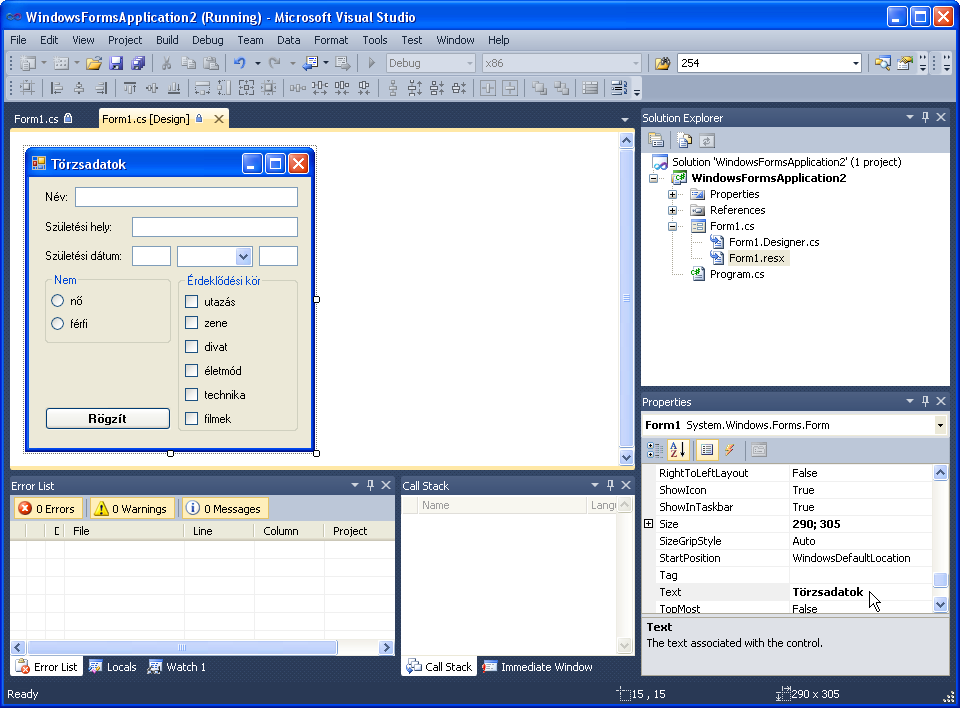Pin the Solution Explorer panel
The width and height of the screenshot is (960, 708).
click(925, 117)
